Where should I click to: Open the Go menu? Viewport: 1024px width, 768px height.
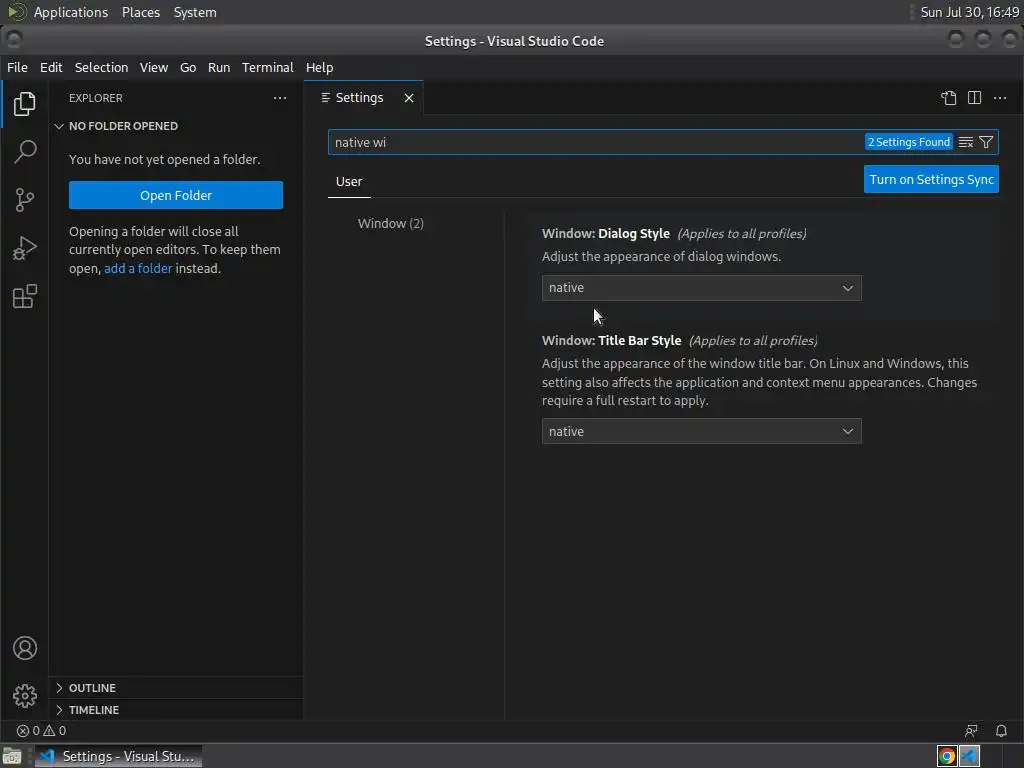pos(188,67)
